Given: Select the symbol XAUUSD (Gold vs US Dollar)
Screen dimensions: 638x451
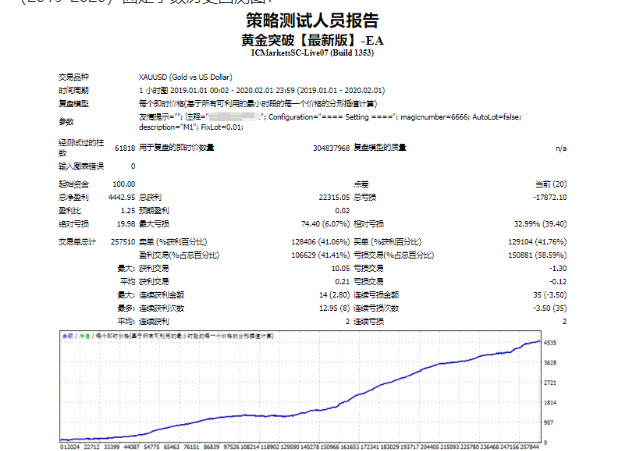Looking at the screenshot, I should (x=186, y=77).
